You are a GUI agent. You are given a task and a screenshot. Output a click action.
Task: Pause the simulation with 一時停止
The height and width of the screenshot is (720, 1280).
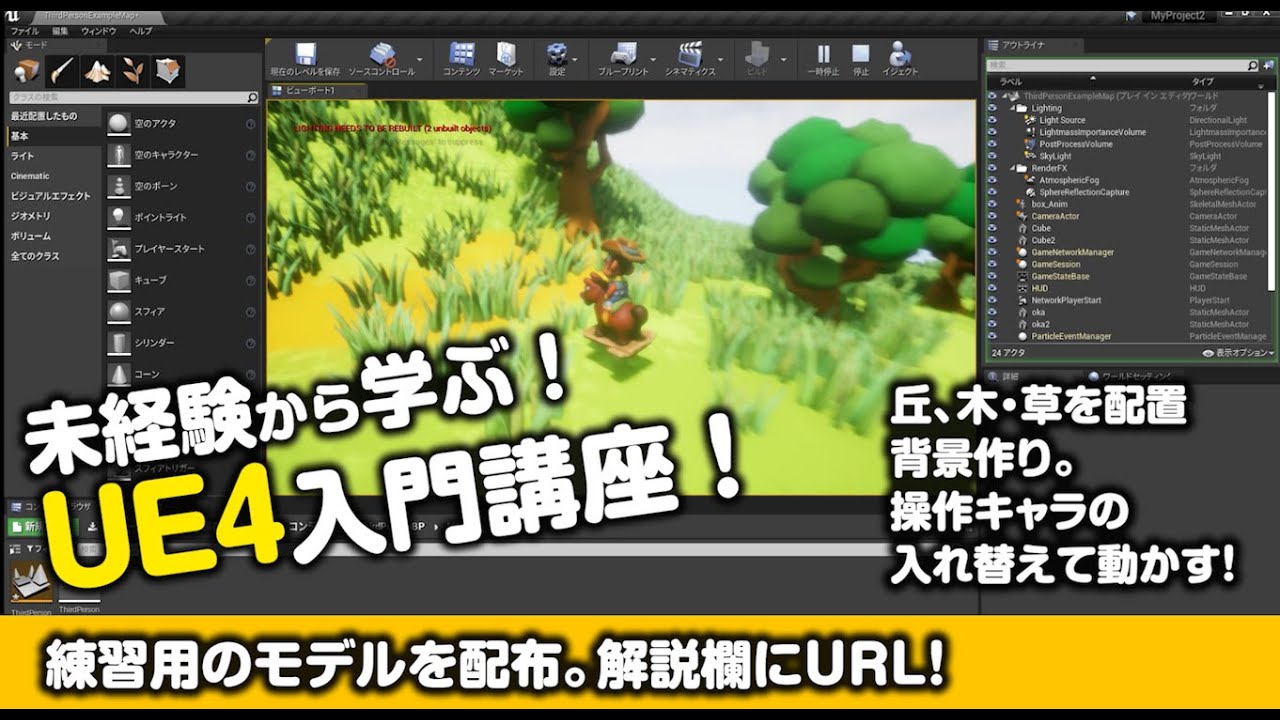[x=824, y=54]
